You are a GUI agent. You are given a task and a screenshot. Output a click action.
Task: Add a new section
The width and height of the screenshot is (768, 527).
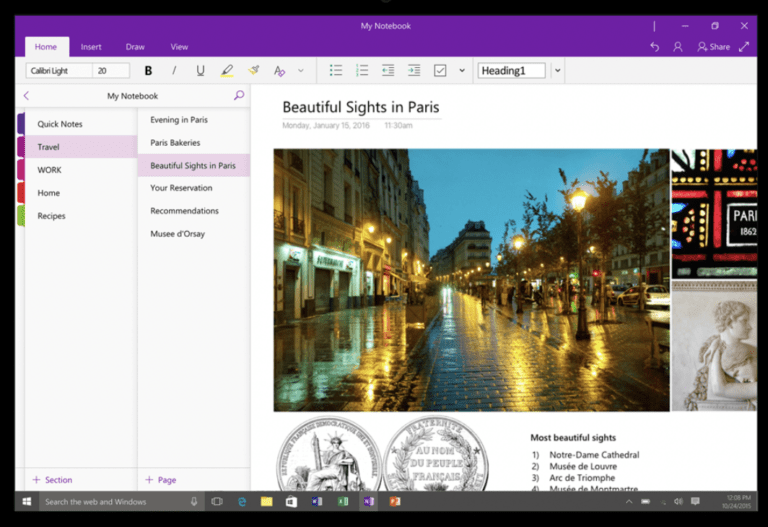[52, 480]
